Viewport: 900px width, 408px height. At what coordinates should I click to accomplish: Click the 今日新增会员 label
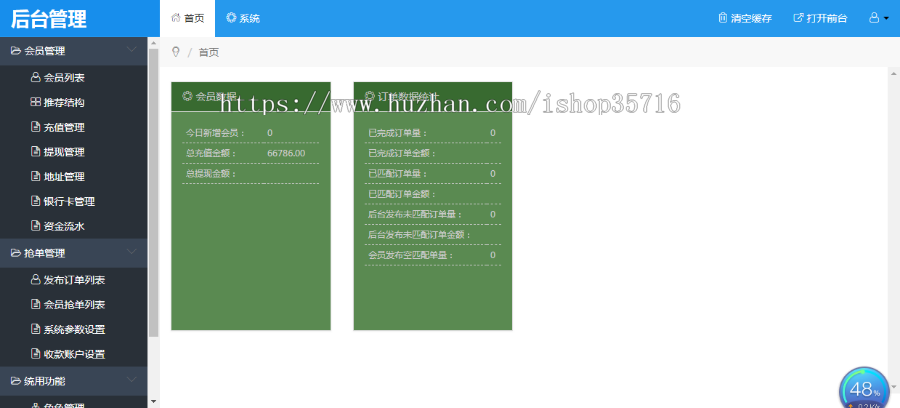click(215, 133)
